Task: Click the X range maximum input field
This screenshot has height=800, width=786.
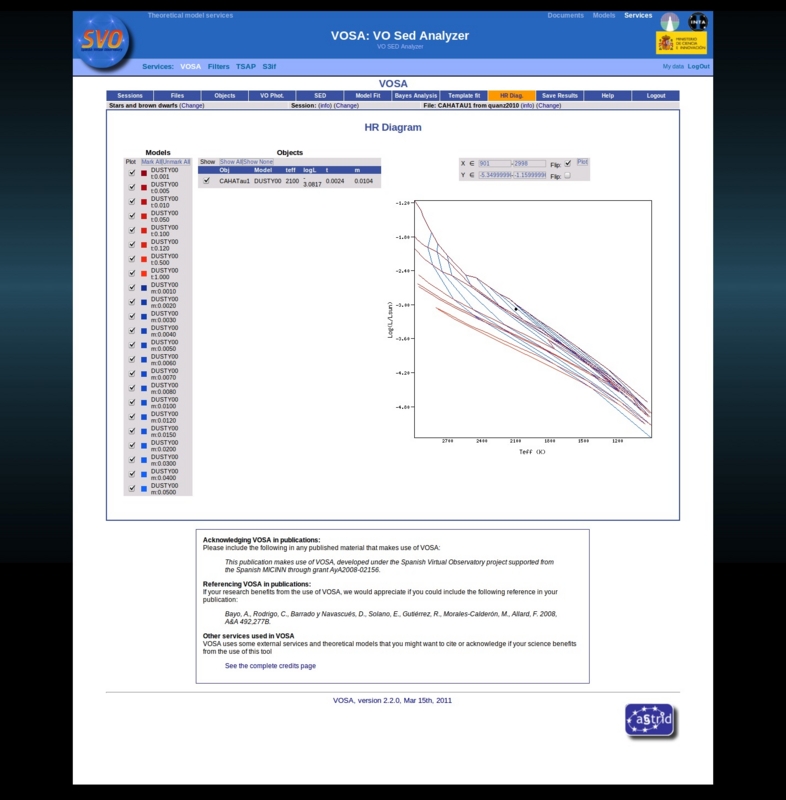Action: click(529, 164)
